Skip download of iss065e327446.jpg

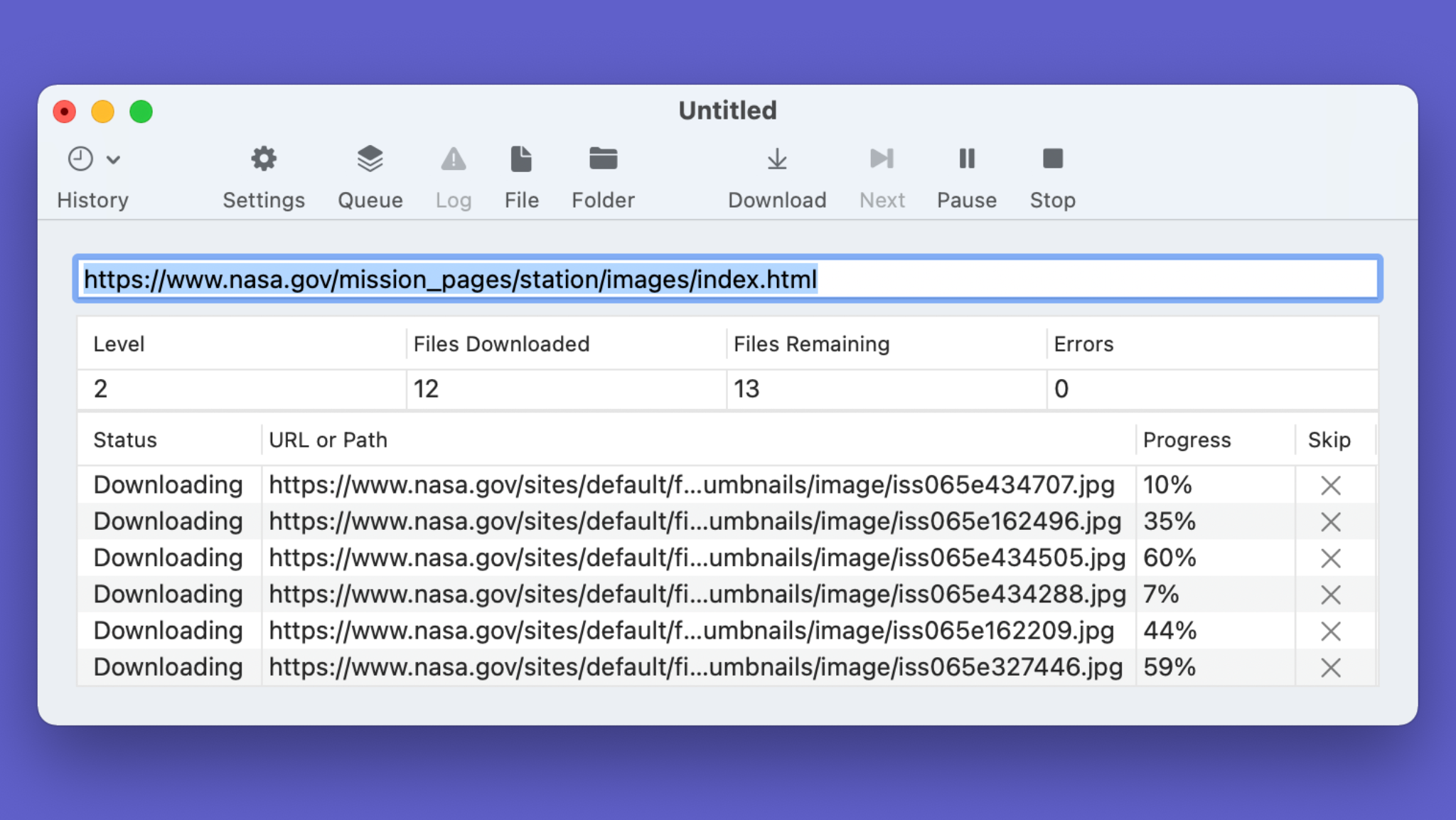point(1330,668)
